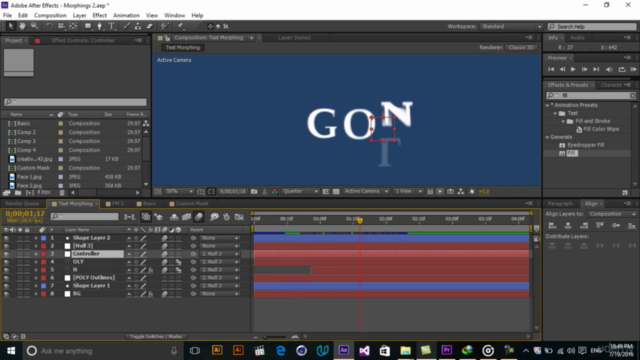Hide the BG layer

tap(6, 294)
